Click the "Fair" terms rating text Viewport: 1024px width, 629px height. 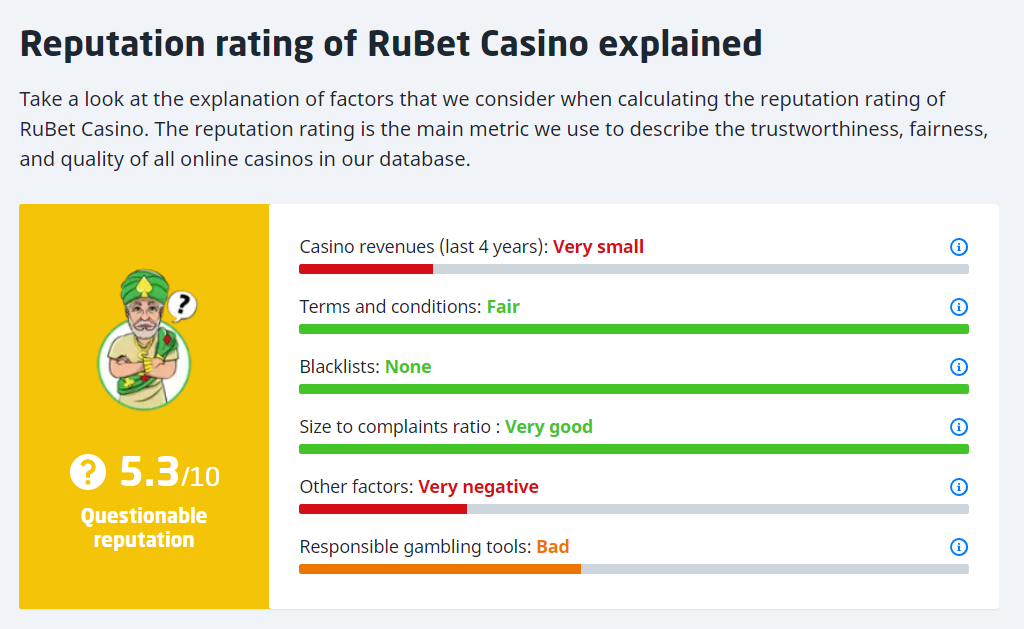(x=503, y=307)
